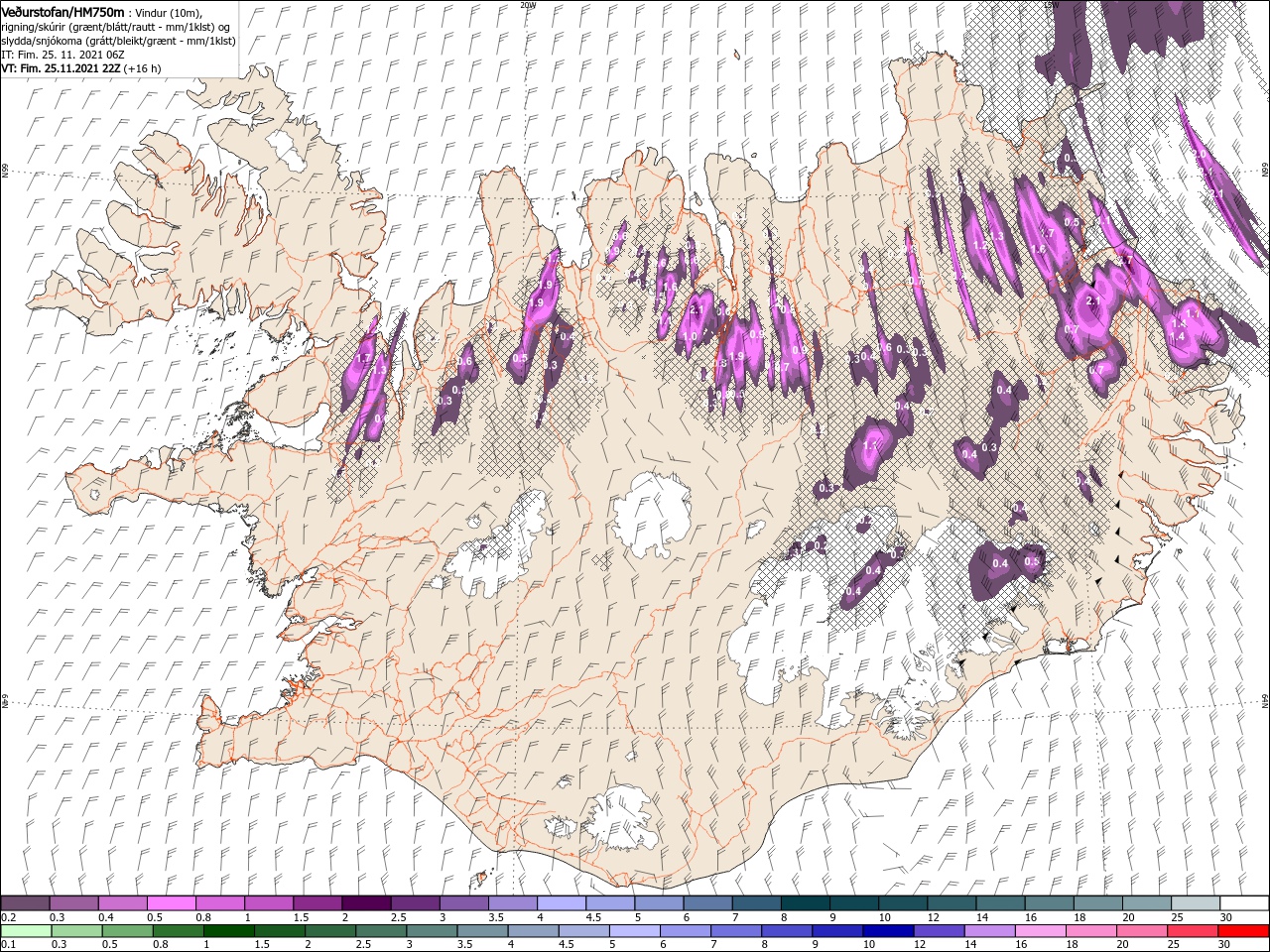This screenshot has width=1270, height=952.
Task: Pick the deep blue 10 mm rain swatch
Action: coord(888,931)
